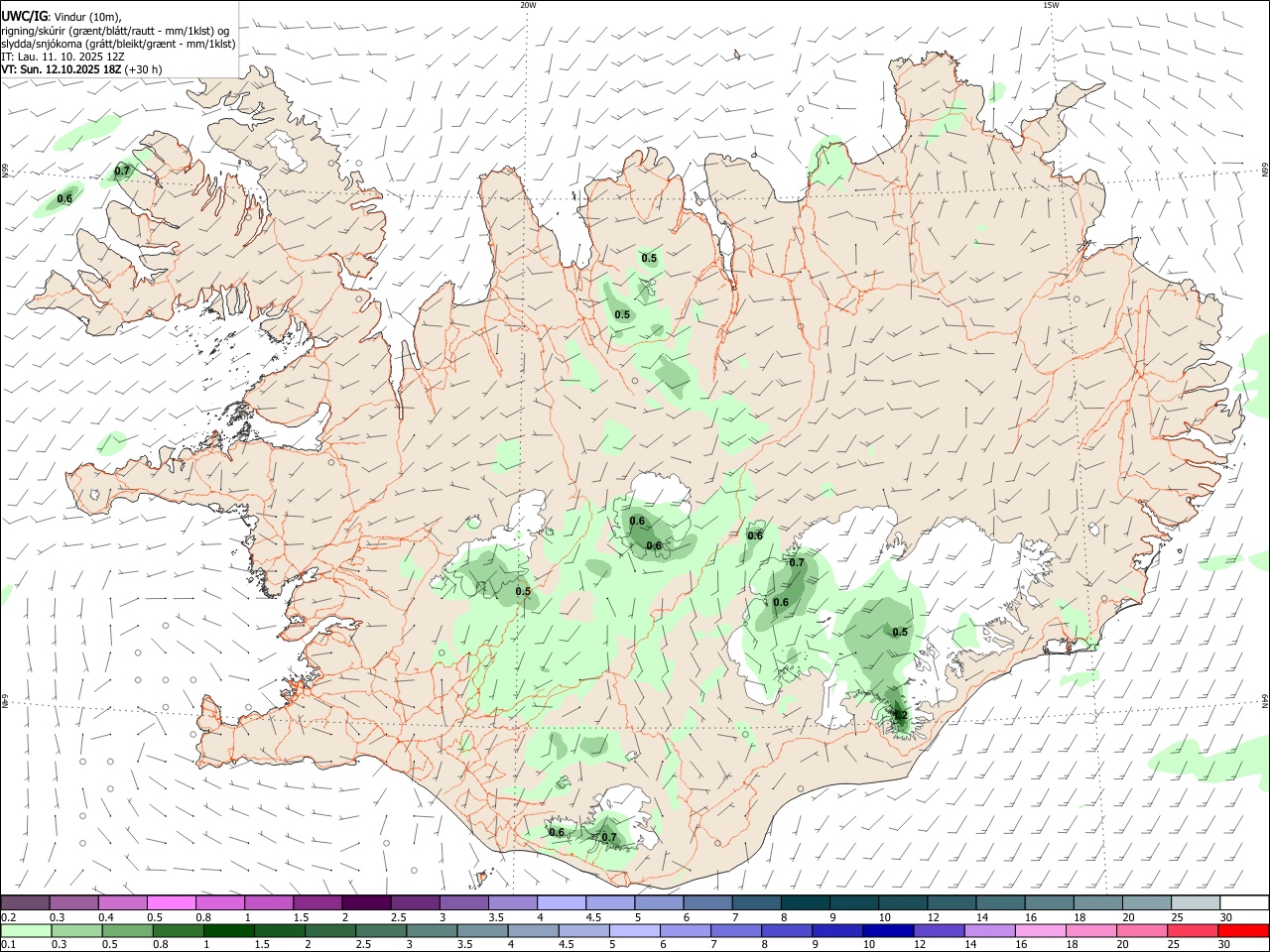Select the violet swatch between 14 and 16, lower row
This screenshot has height=952, width=1270.
[988, 930]
